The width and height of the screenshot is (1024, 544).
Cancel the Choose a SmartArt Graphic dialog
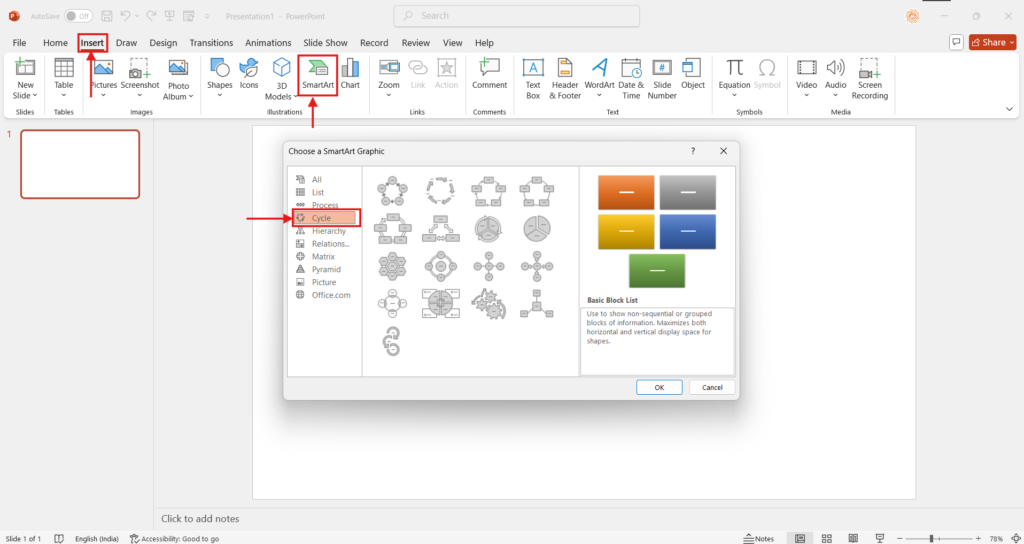coord(712,387)
